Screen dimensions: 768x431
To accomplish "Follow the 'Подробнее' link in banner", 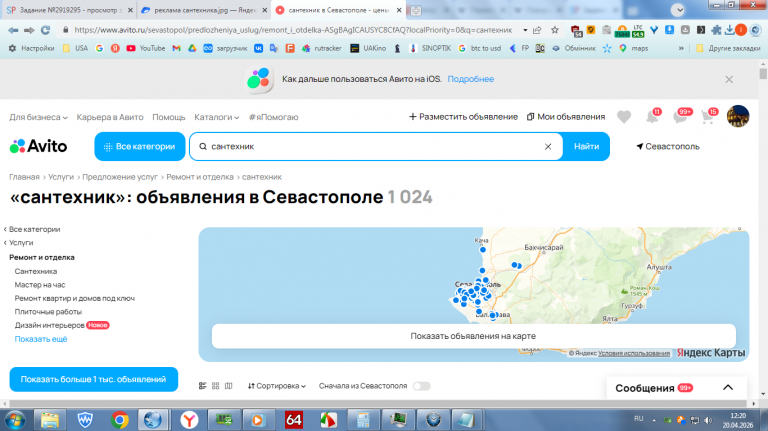I will pyautogui.click(x=471, y=79).
